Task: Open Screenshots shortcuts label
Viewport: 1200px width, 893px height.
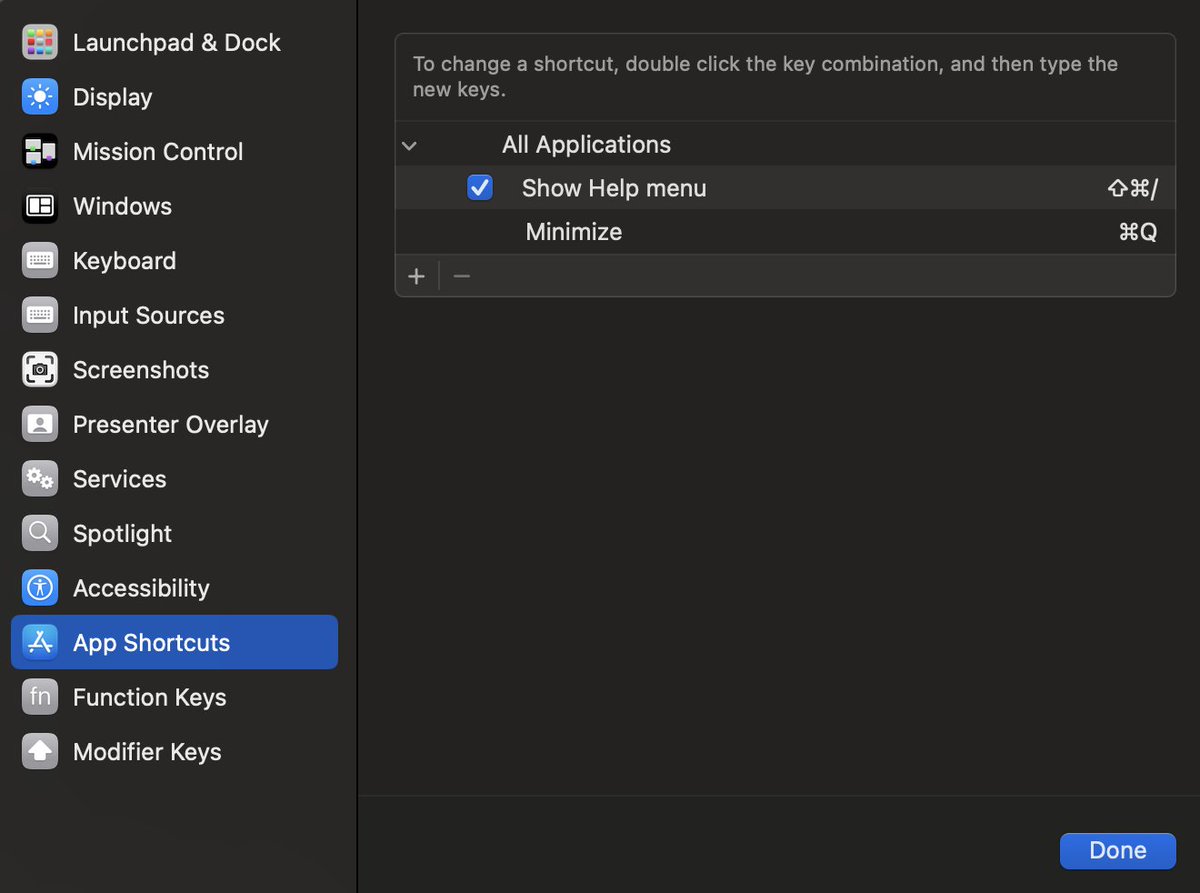Action: click(x=141, y=369)
